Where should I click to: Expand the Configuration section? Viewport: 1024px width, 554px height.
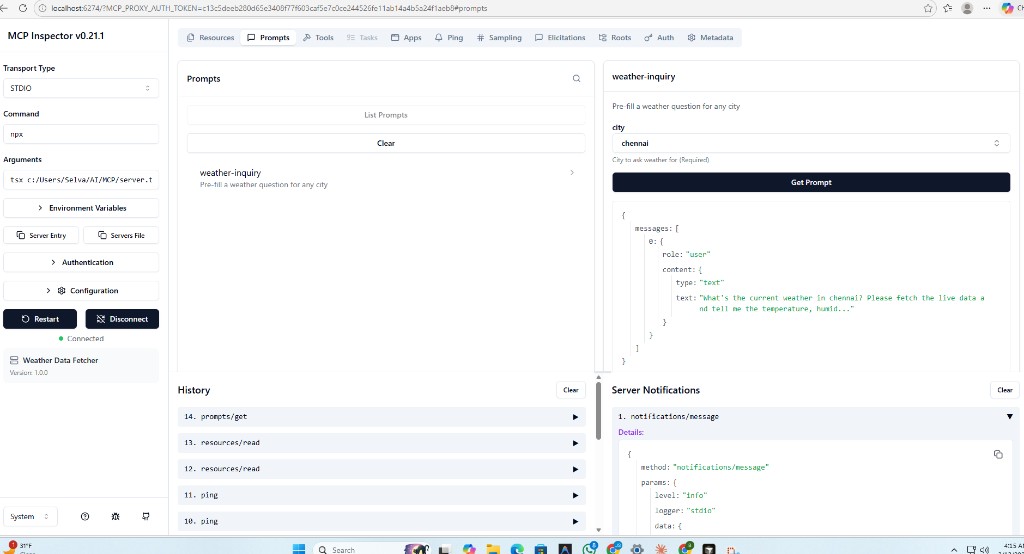click(x=81, y=291)
